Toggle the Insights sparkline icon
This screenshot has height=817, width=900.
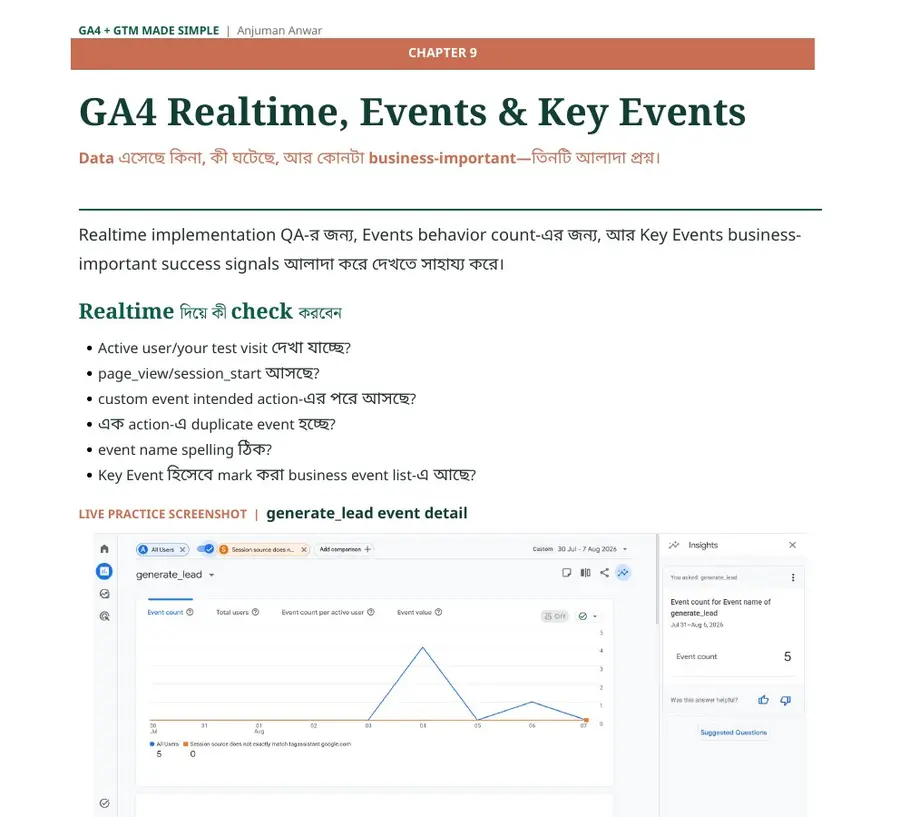point(623,572)
